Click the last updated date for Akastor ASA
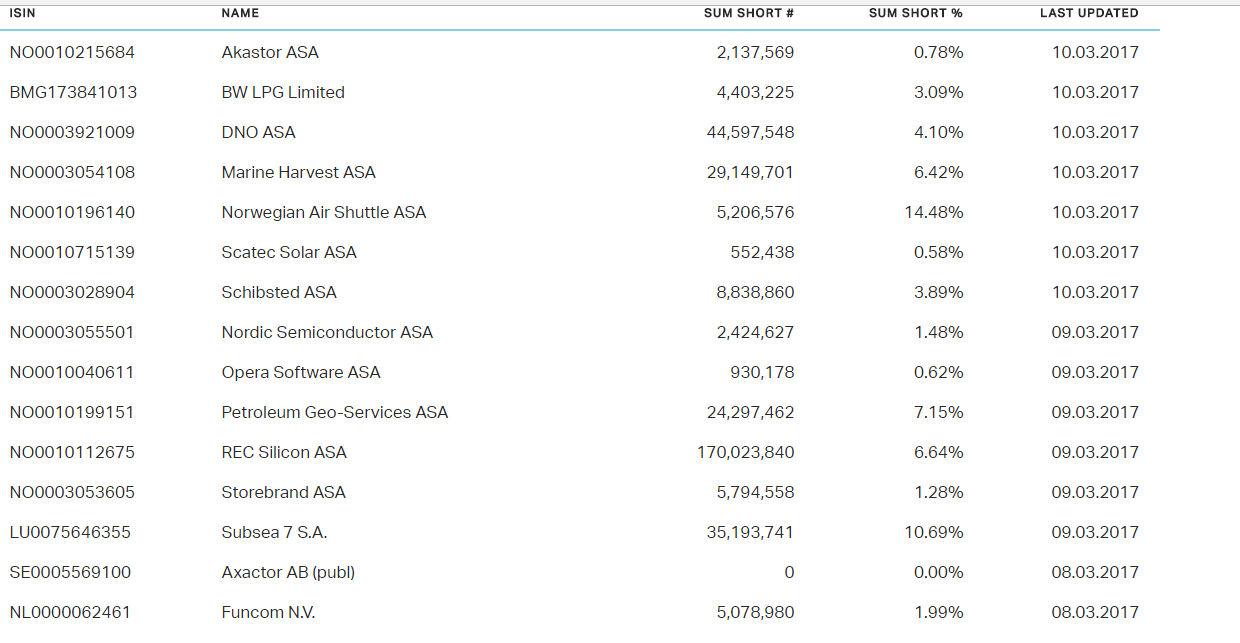The image size is (1240, 643). click(1095, 52)
